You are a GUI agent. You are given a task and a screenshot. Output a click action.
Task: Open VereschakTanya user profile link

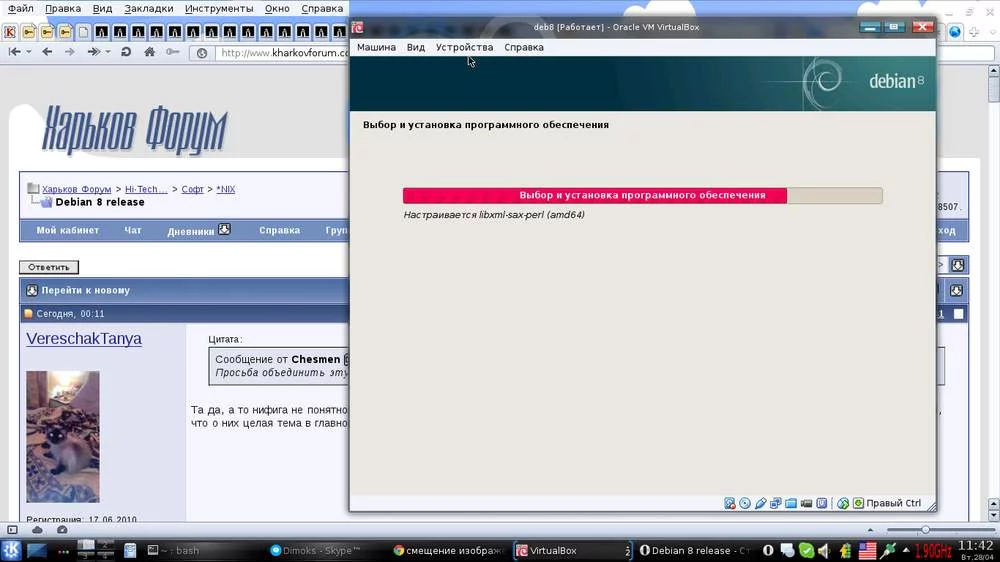pos(84,339)
